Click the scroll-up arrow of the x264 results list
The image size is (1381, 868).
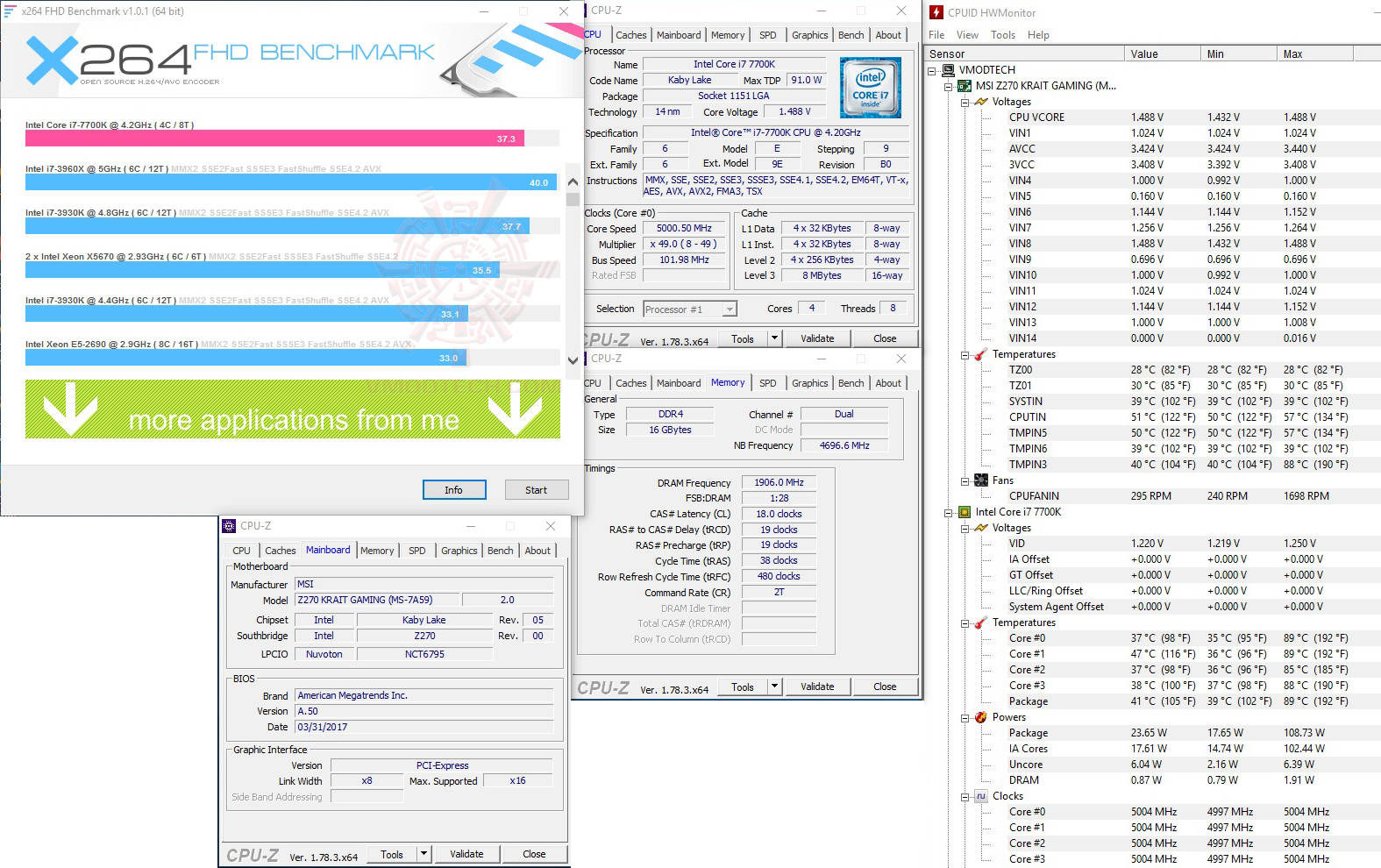point(573,182)
